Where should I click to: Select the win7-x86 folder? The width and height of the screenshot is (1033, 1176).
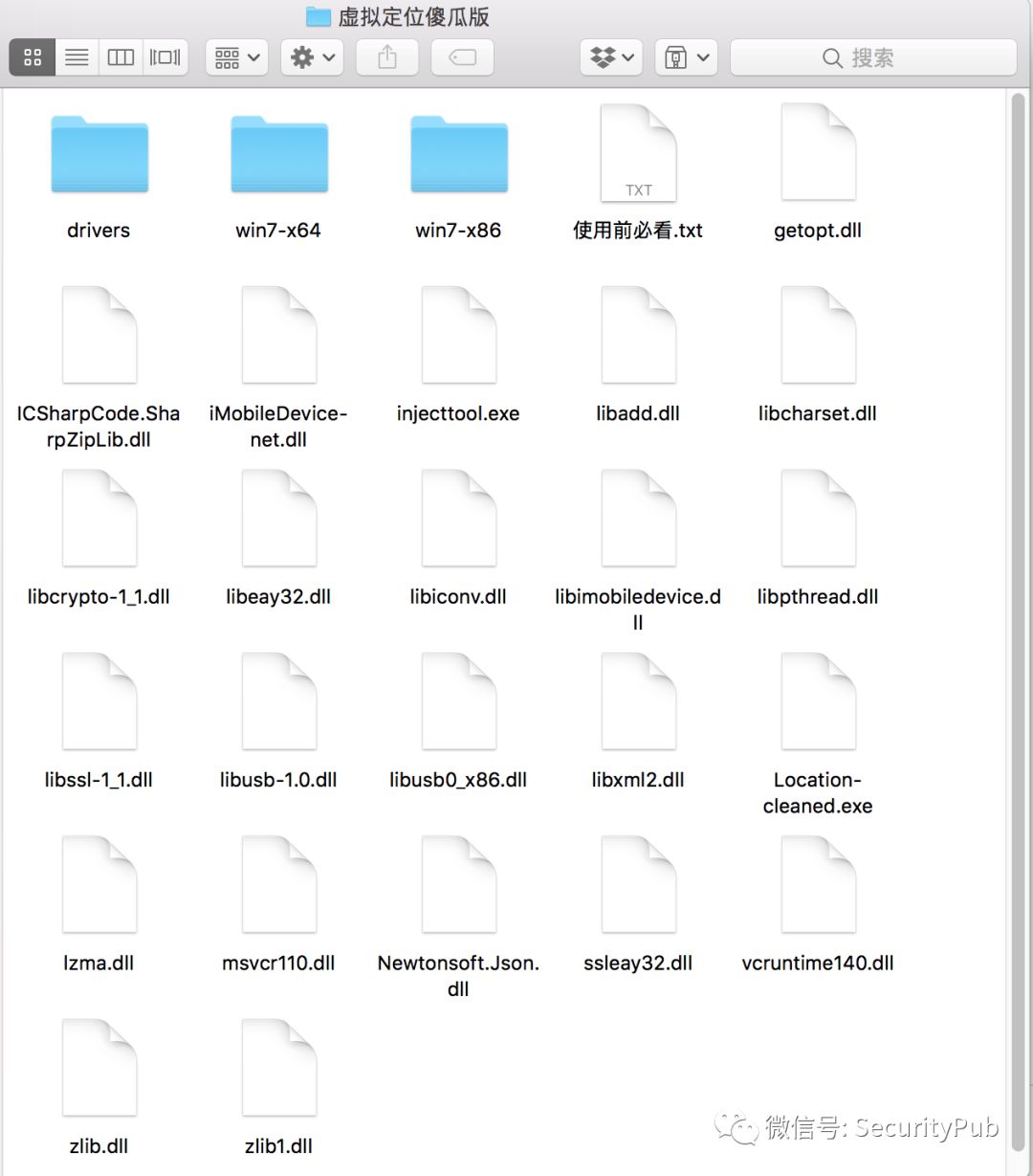click(x=459, y=154)
